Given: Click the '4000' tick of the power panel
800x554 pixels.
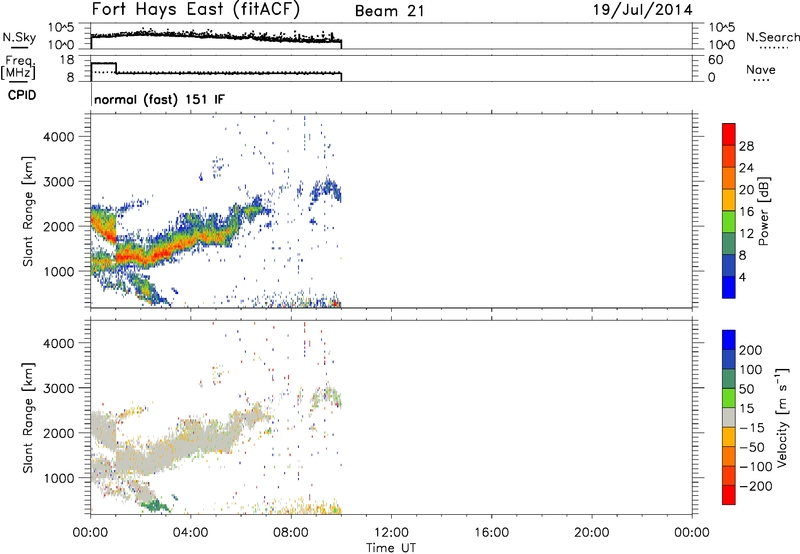Looking at the screenshot, I should [59, 137].
